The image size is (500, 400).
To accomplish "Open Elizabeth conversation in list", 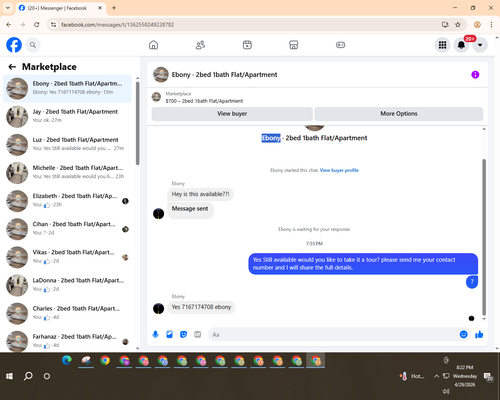I will 67,201.
